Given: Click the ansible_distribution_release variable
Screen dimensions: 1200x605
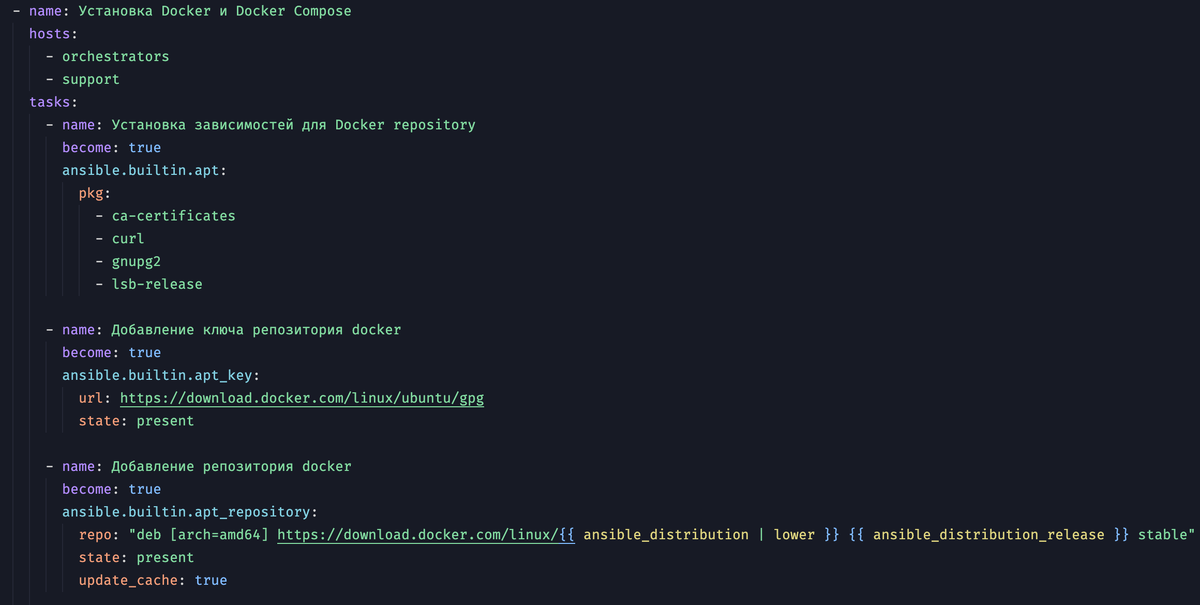Looking at the screenshot, I should (x=988, y=534).
